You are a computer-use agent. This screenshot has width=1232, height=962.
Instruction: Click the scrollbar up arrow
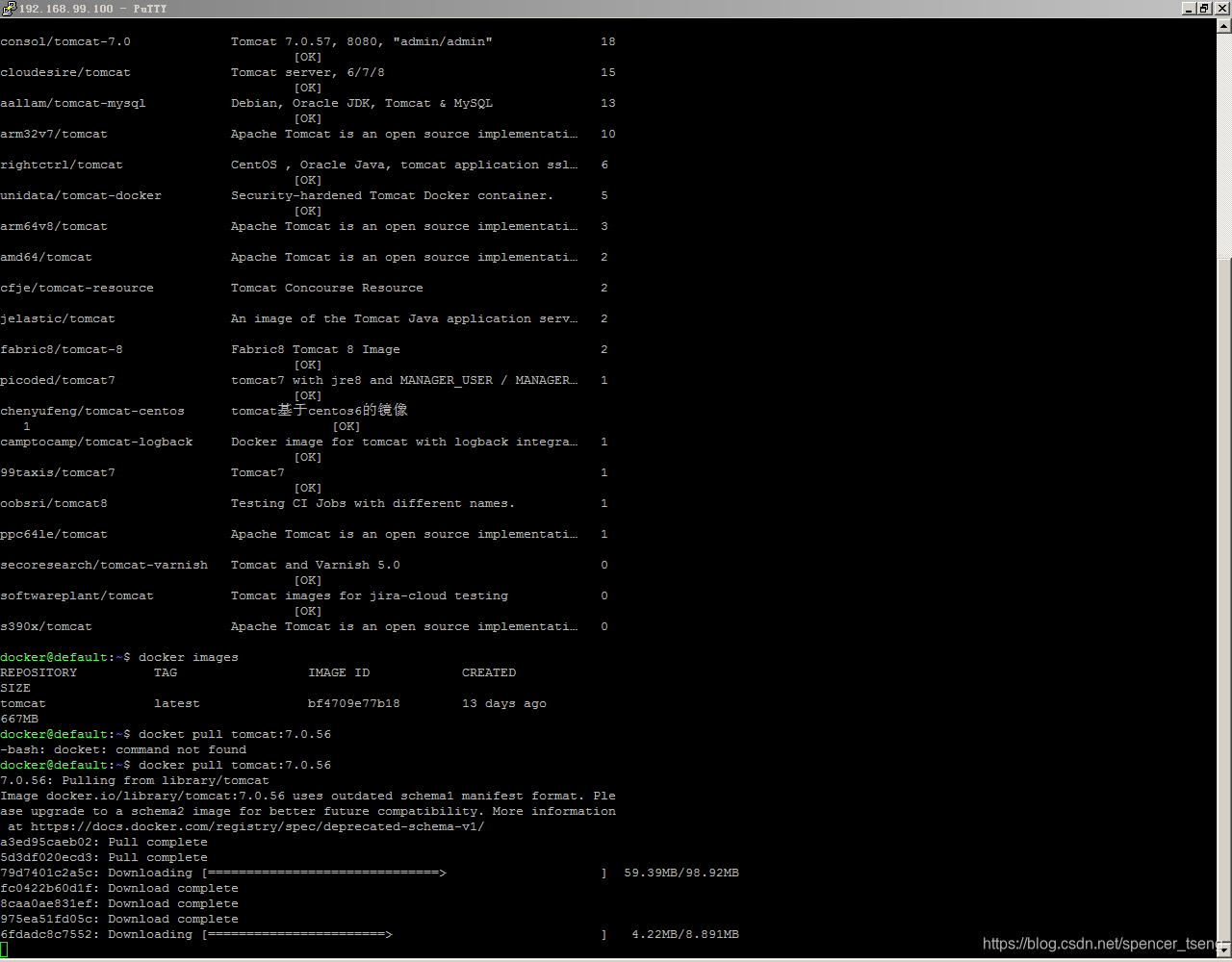pos(1223,26)
